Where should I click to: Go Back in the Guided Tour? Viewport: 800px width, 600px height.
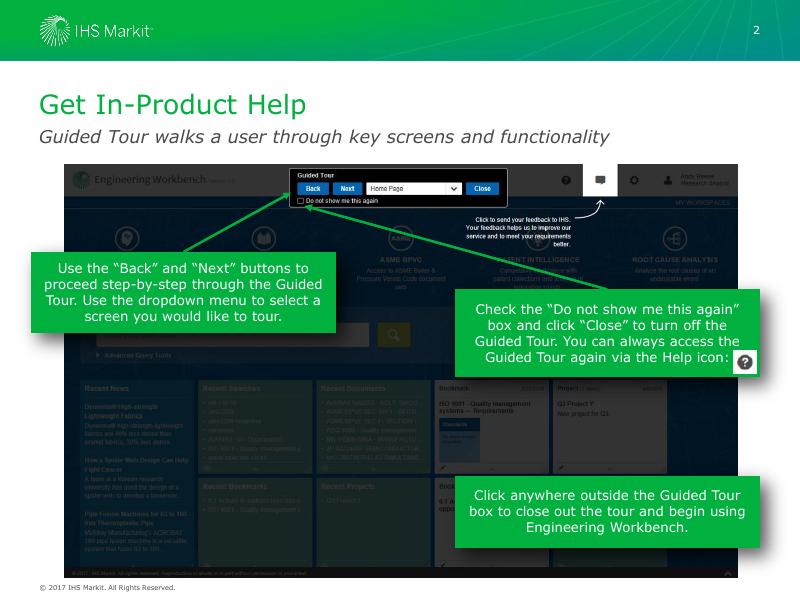tap(313, 188)
